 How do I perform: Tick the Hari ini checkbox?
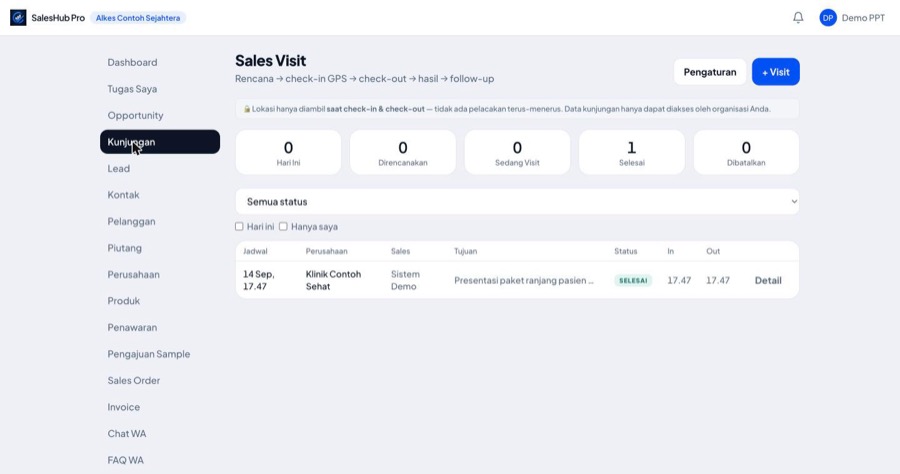(x=239, y=227)
